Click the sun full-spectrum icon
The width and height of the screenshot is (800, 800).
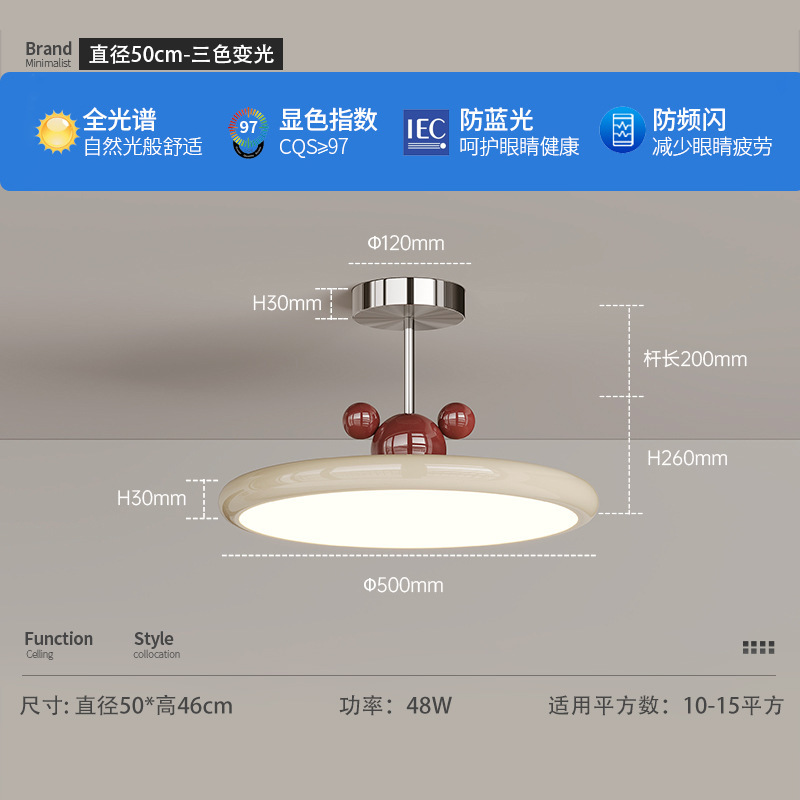[57, 132]
